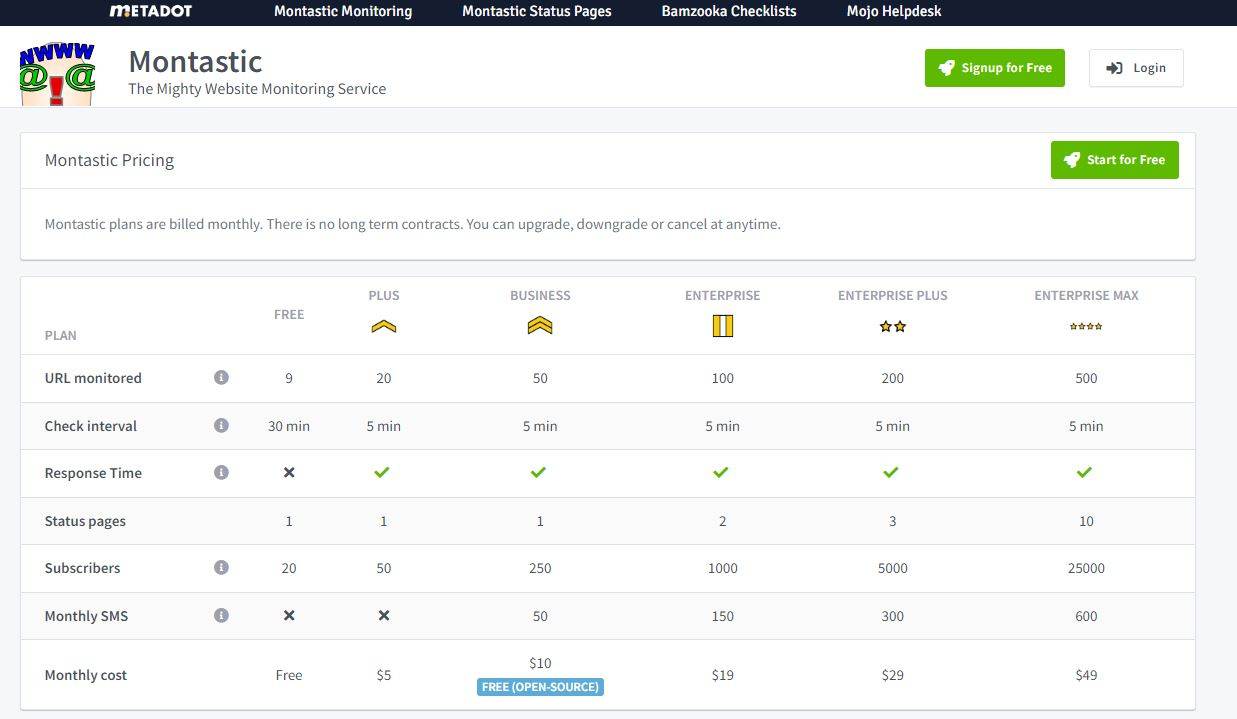
Task: Open Montastic Status Pages nav item
Action: click(537, 11)
